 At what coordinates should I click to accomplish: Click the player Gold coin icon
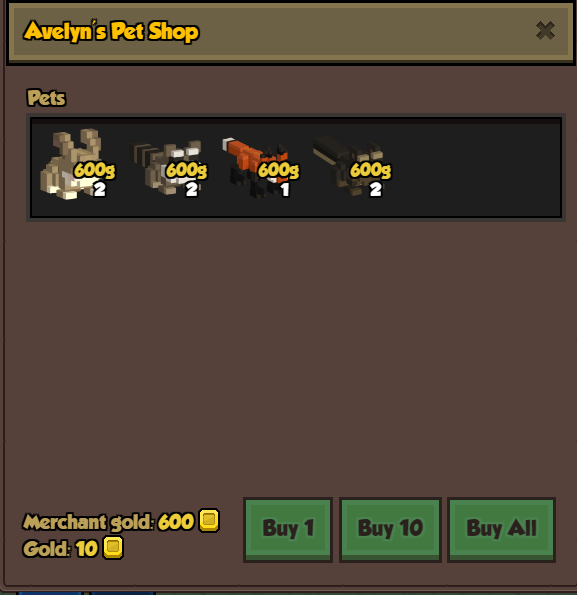(113, 547)
